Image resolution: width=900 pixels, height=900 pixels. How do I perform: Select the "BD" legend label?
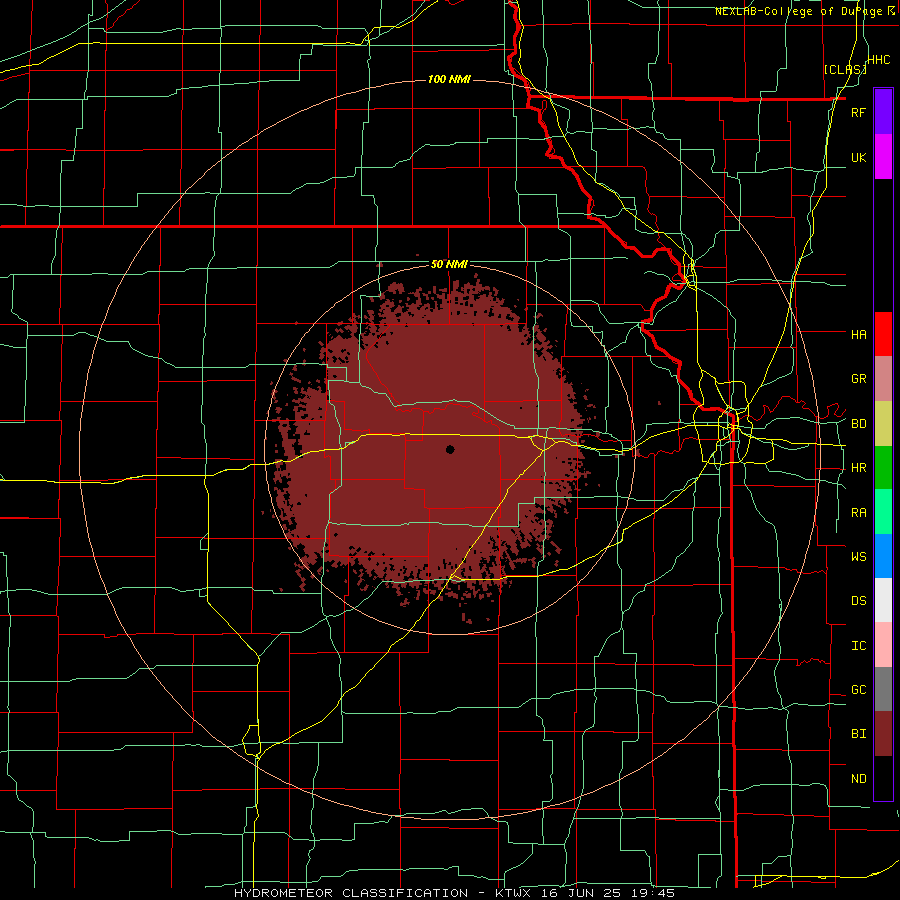click(858, 424)
